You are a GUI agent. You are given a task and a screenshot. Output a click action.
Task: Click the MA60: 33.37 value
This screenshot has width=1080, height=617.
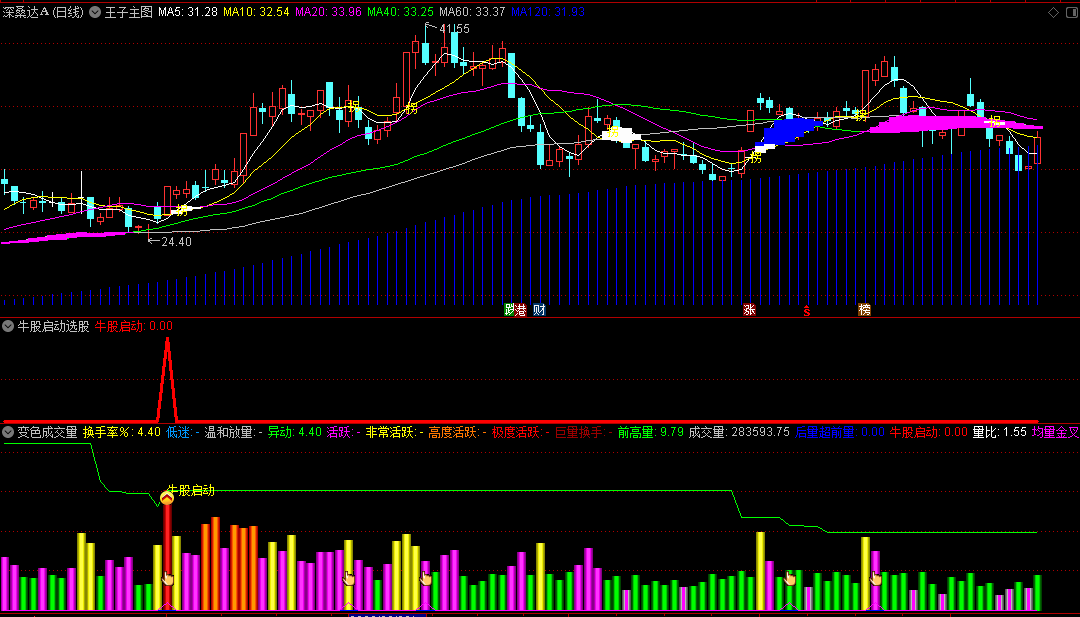(x=472, y=12)
